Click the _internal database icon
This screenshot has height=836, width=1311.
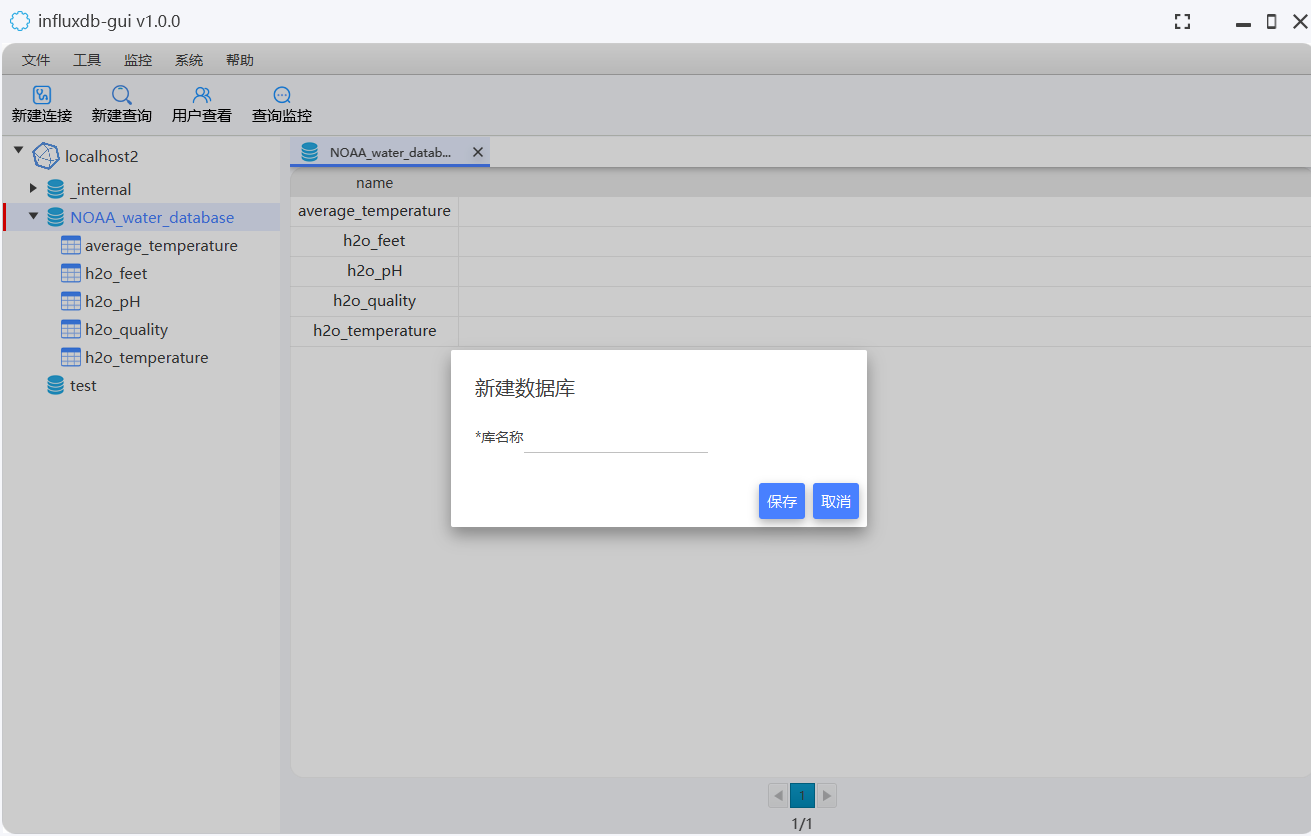[56, 189]
